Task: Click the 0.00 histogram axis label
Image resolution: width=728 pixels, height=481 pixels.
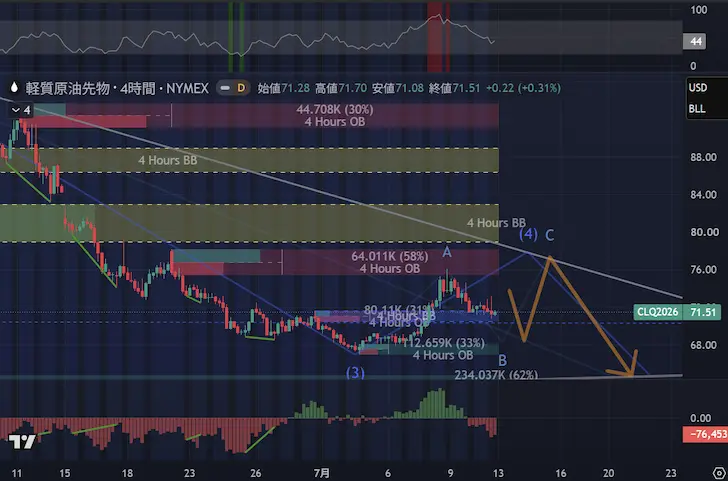Action: coord(701,418)
